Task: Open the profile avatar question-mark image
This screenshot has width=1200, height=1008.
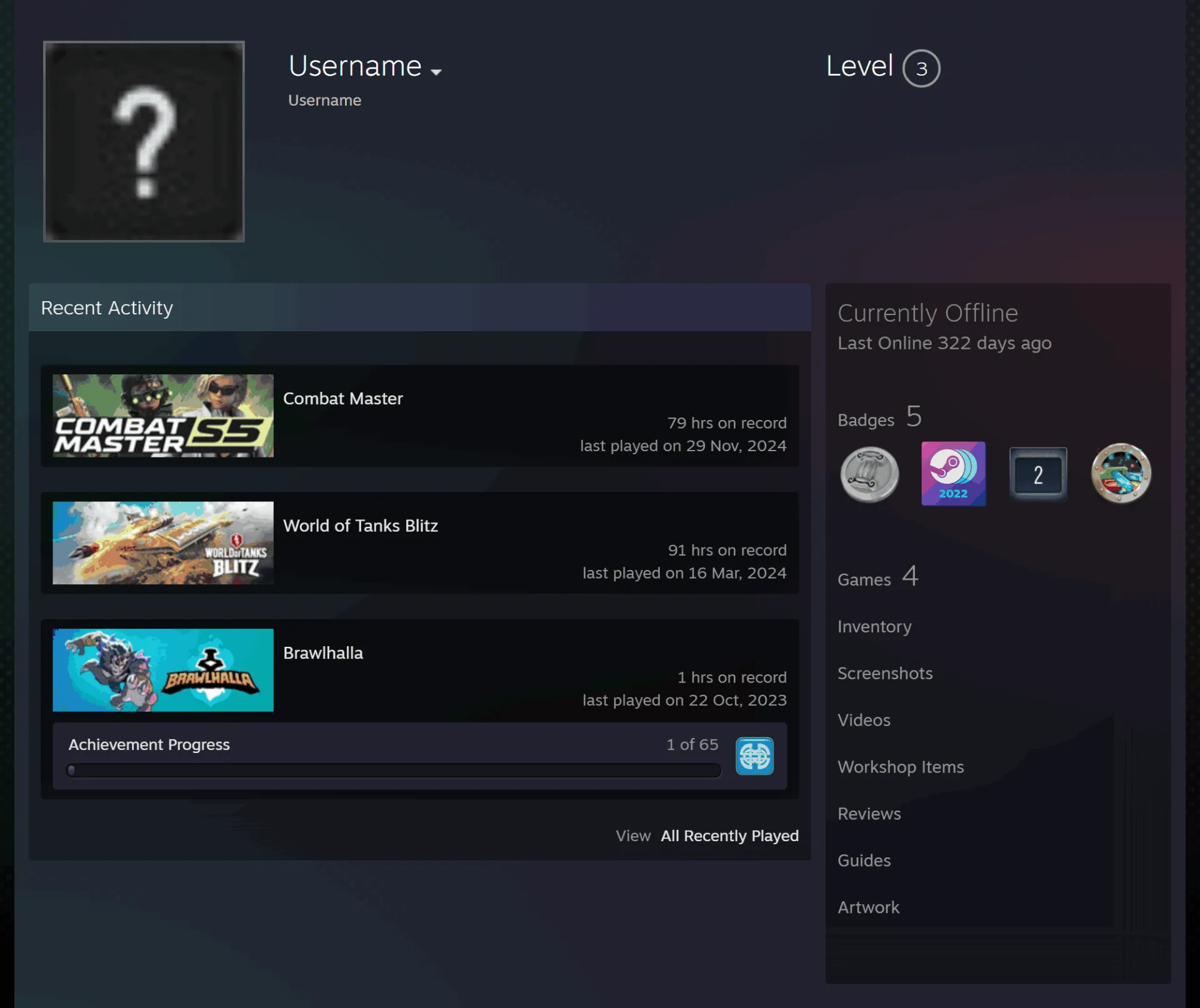Action: tap(144, 141)
